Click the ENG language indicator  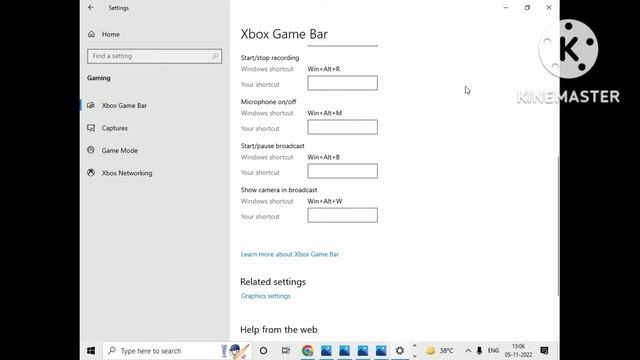click(x=493, y=351)
